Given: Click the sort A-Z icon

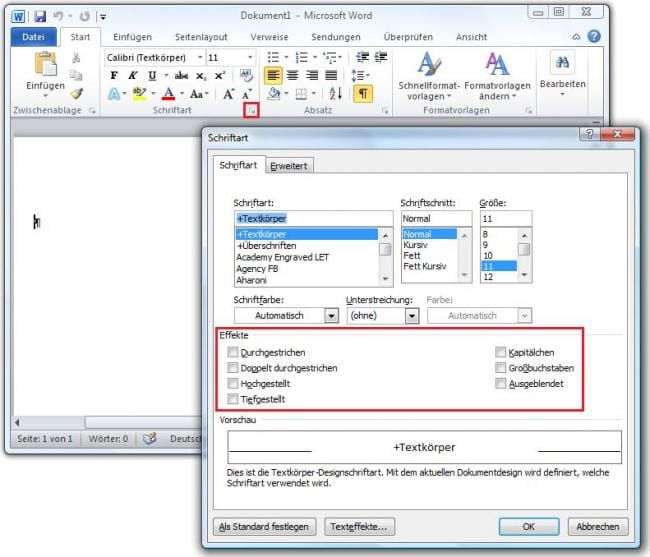Looking at the screenshot, I should (335, 94).
